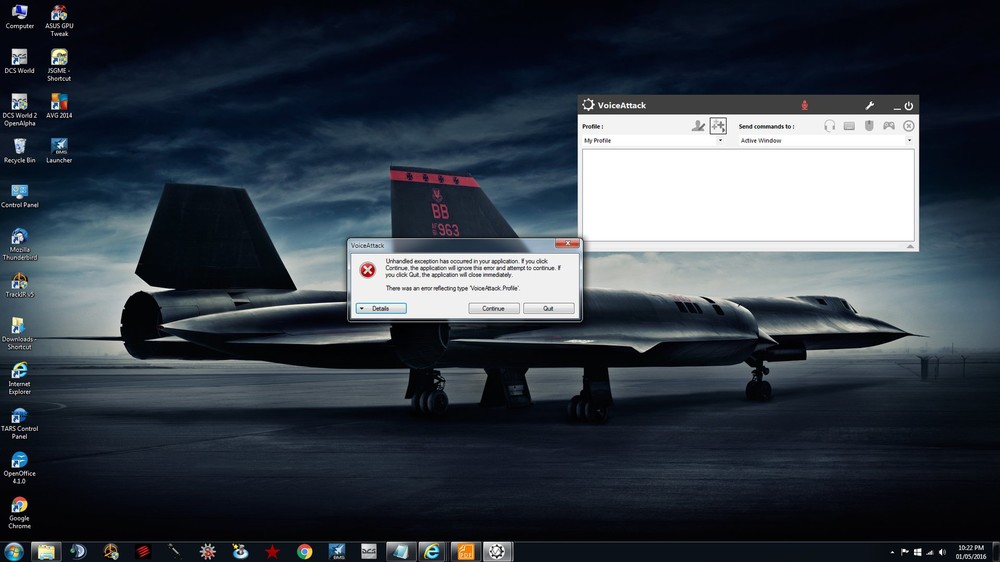Open the orange PDF app in taskbar

465,551
